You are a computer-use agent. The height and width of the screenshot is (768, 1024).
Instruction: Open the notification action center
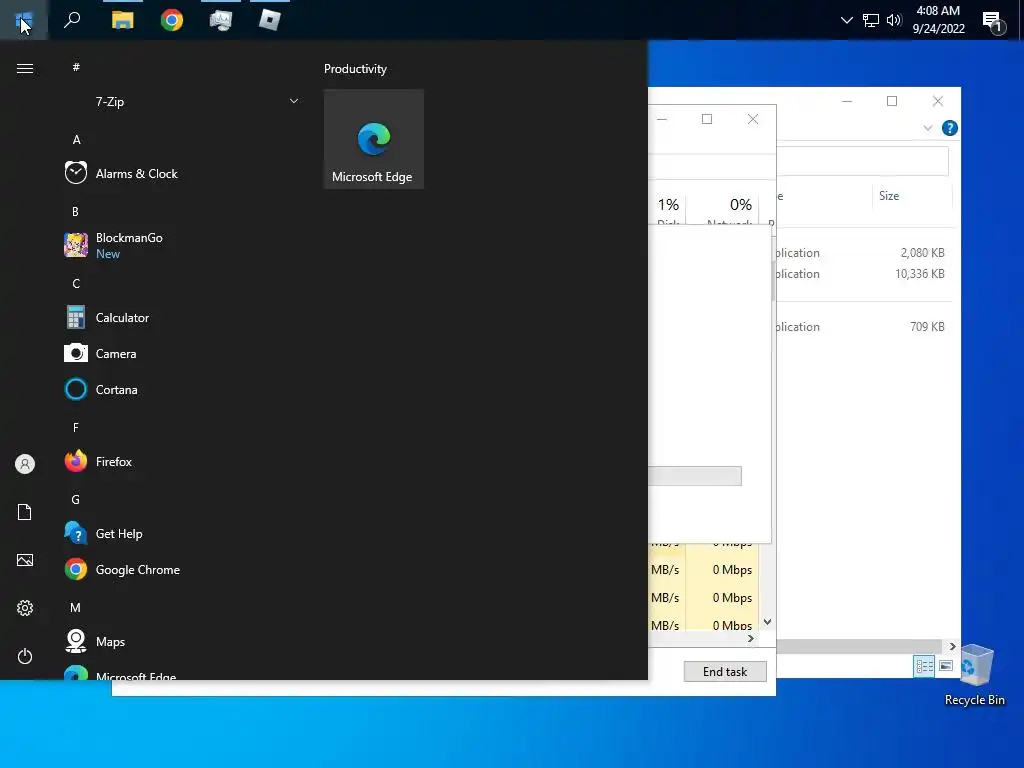click(993, 22)
